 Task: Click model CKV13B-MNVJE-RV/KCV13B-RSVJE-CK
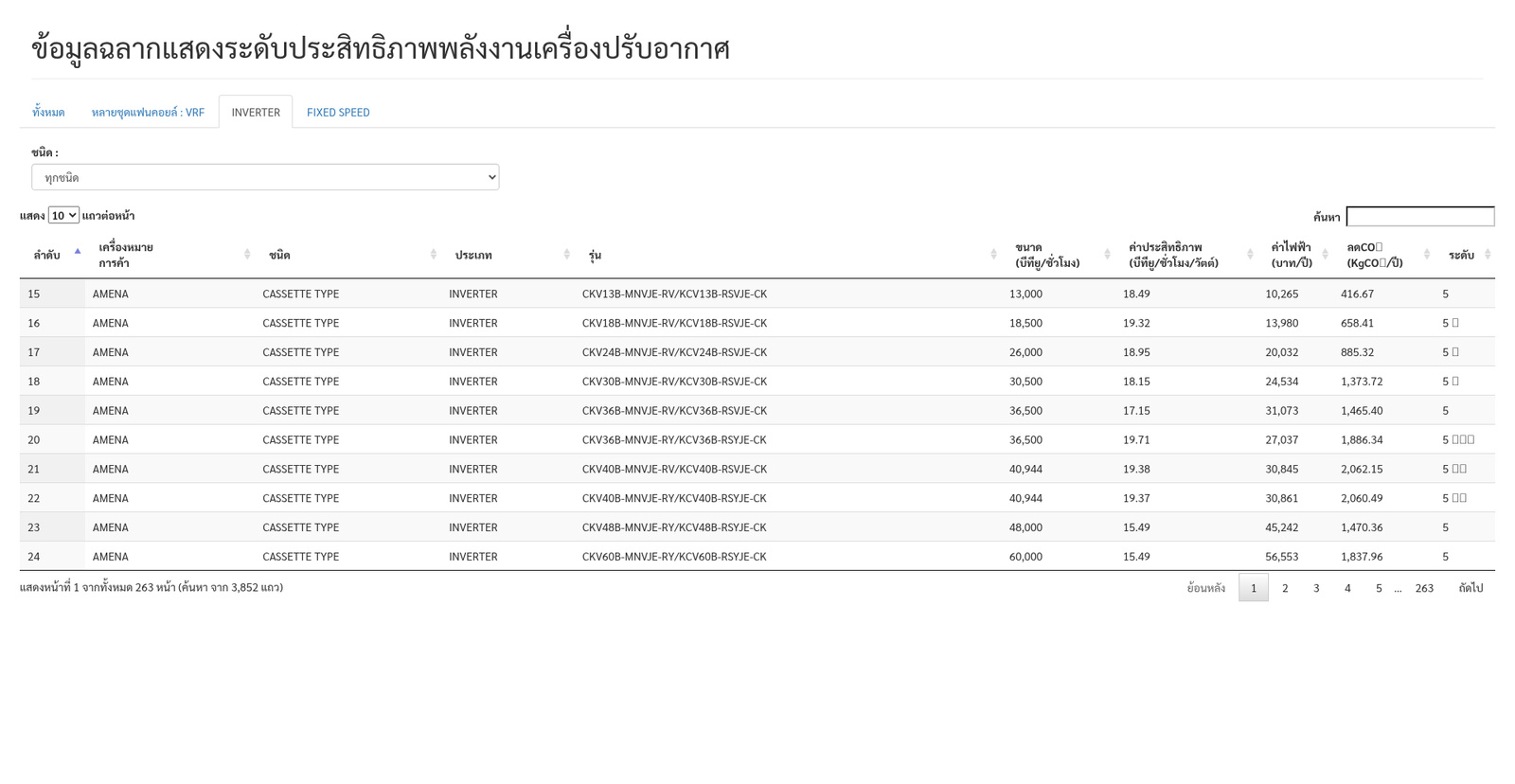pyautogui.click(x=674, y=294)
